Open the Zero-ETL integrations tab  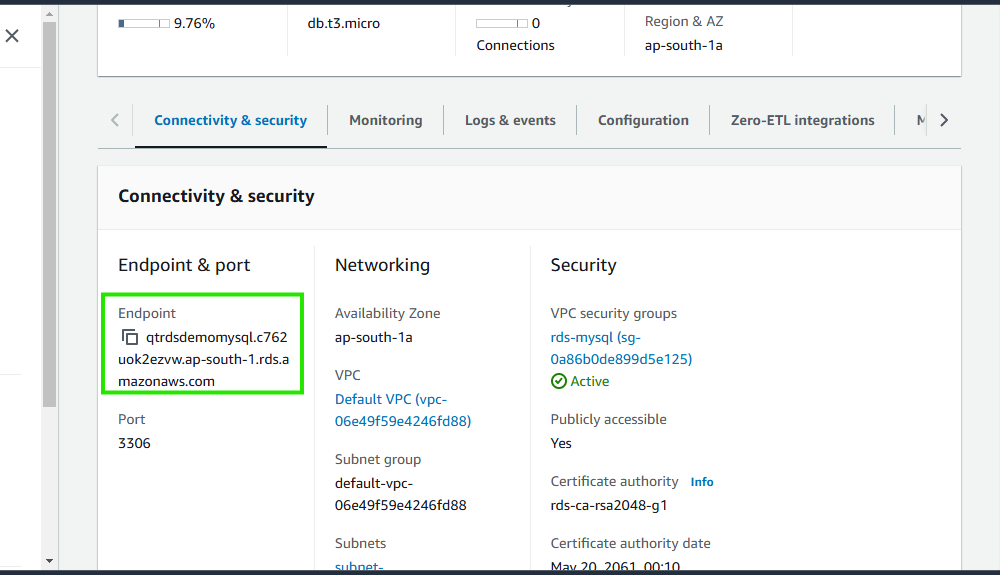pyautogui.click(x=802, y=120)
